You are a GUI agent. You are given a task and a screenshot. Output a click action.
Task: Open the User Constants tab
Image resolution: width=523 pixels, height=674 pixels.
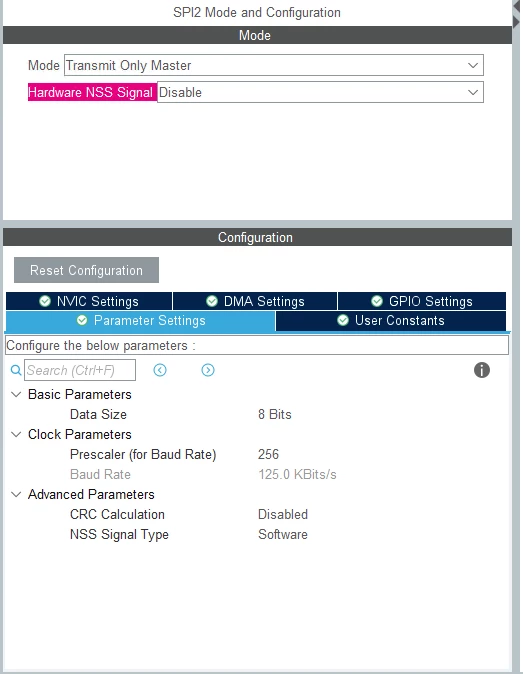tap(391, 321)
